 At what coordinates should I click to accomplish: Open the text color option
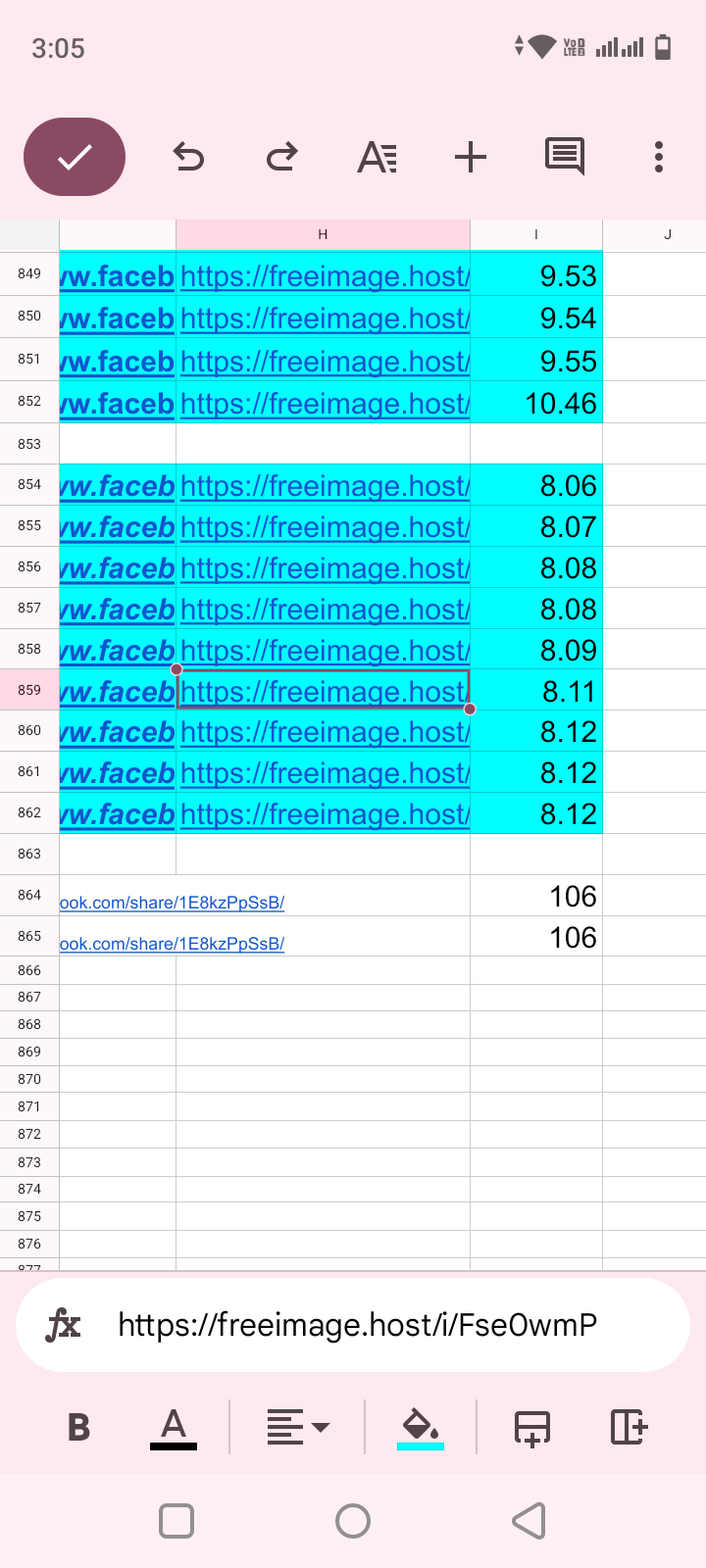(174, 1427)
